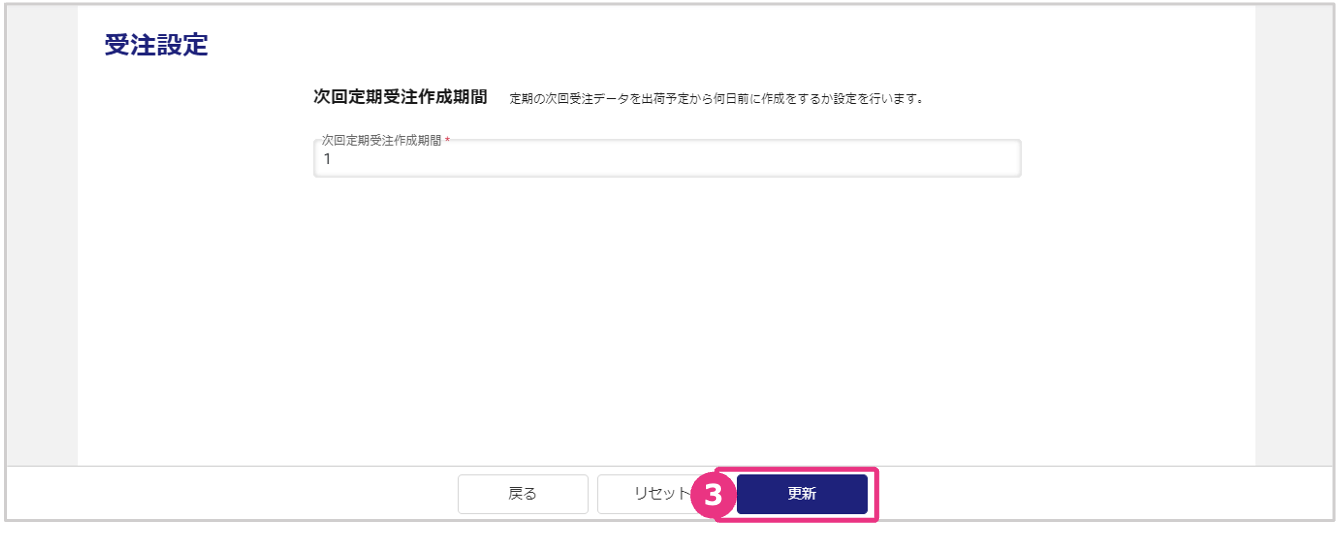Image resolution: width=1338 pixels, height=536 pixels.
Task: Click the gray left margin panel
Action: pos(42,235)
